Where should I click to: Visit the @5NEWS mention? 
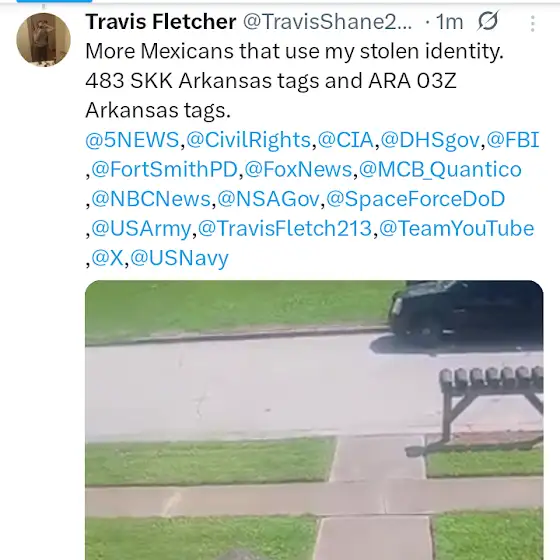(132, 140)
